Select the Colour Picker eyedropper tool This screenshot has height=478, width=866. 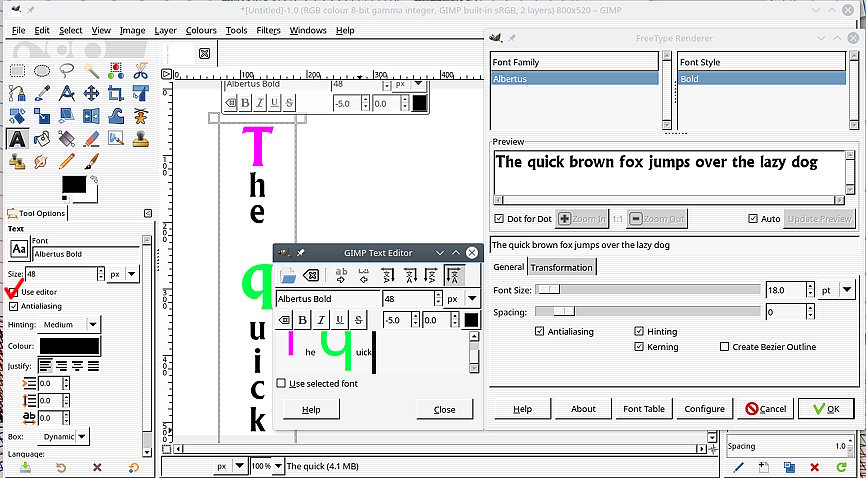(x=42, y=93)
